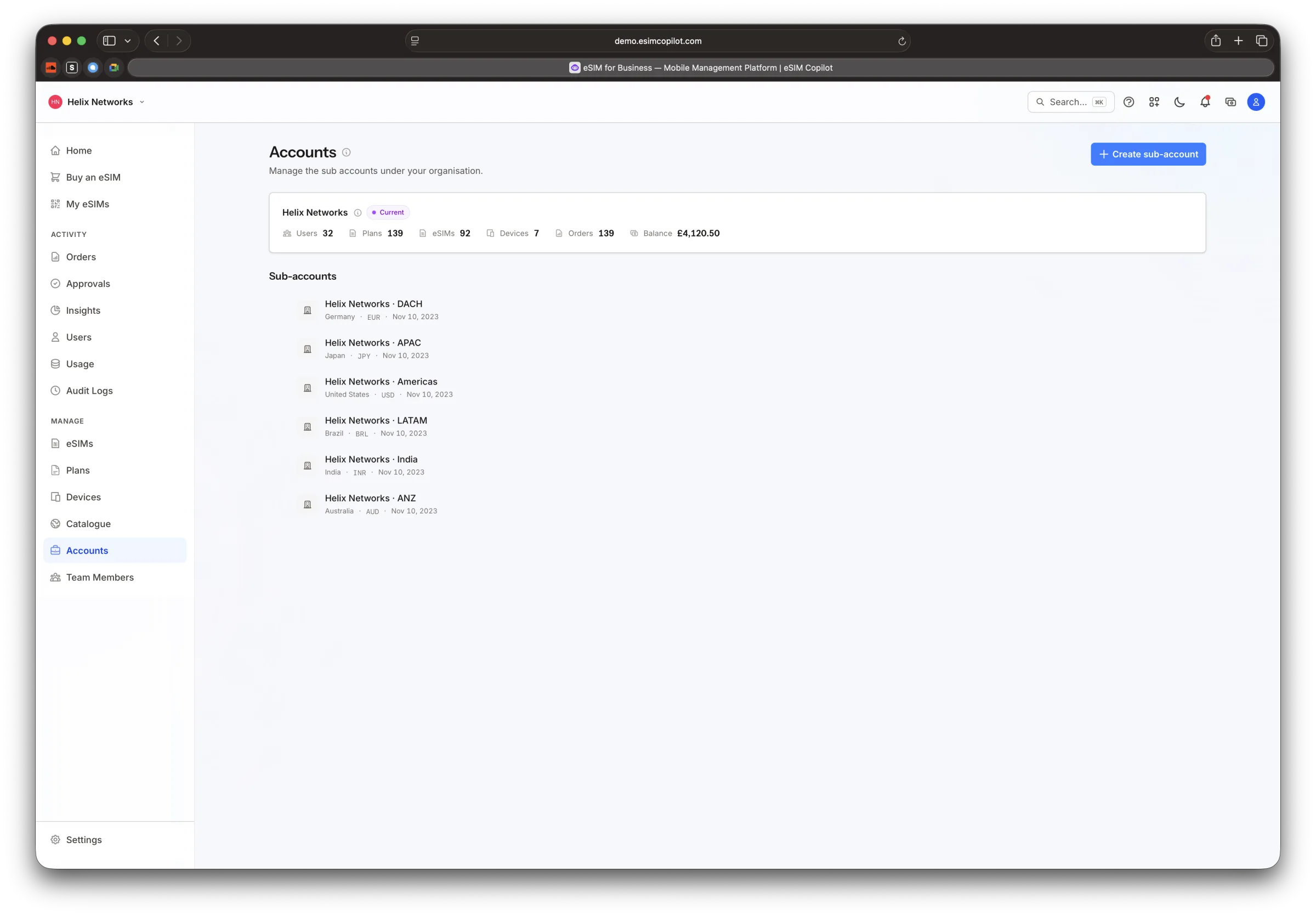
Task: Open Helix Networks · APAC sub-account
Action: (372, 343)
